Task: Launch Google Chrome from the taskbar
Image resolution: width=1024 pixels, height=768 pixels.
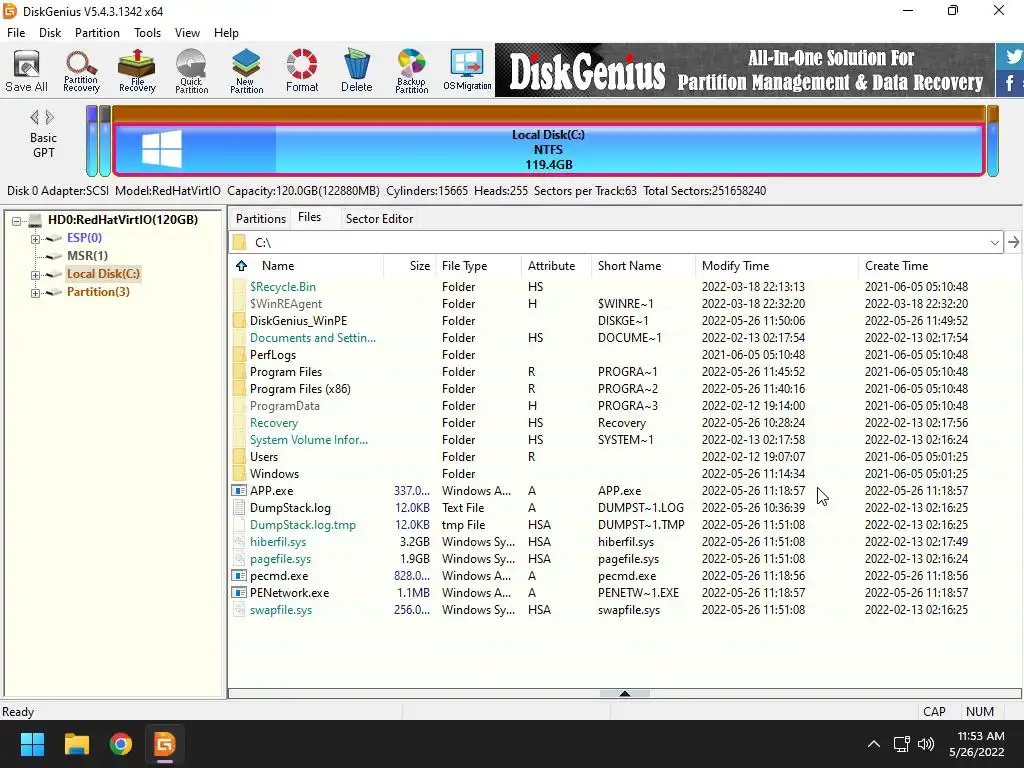Action: click(x=121, y=744)
